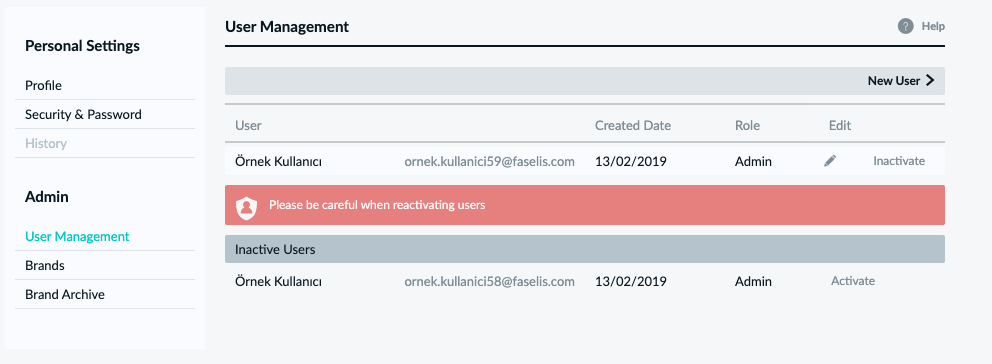Click the shield icon in red warning banner
This screenshot has width=992, height=364.
point(247,206)
